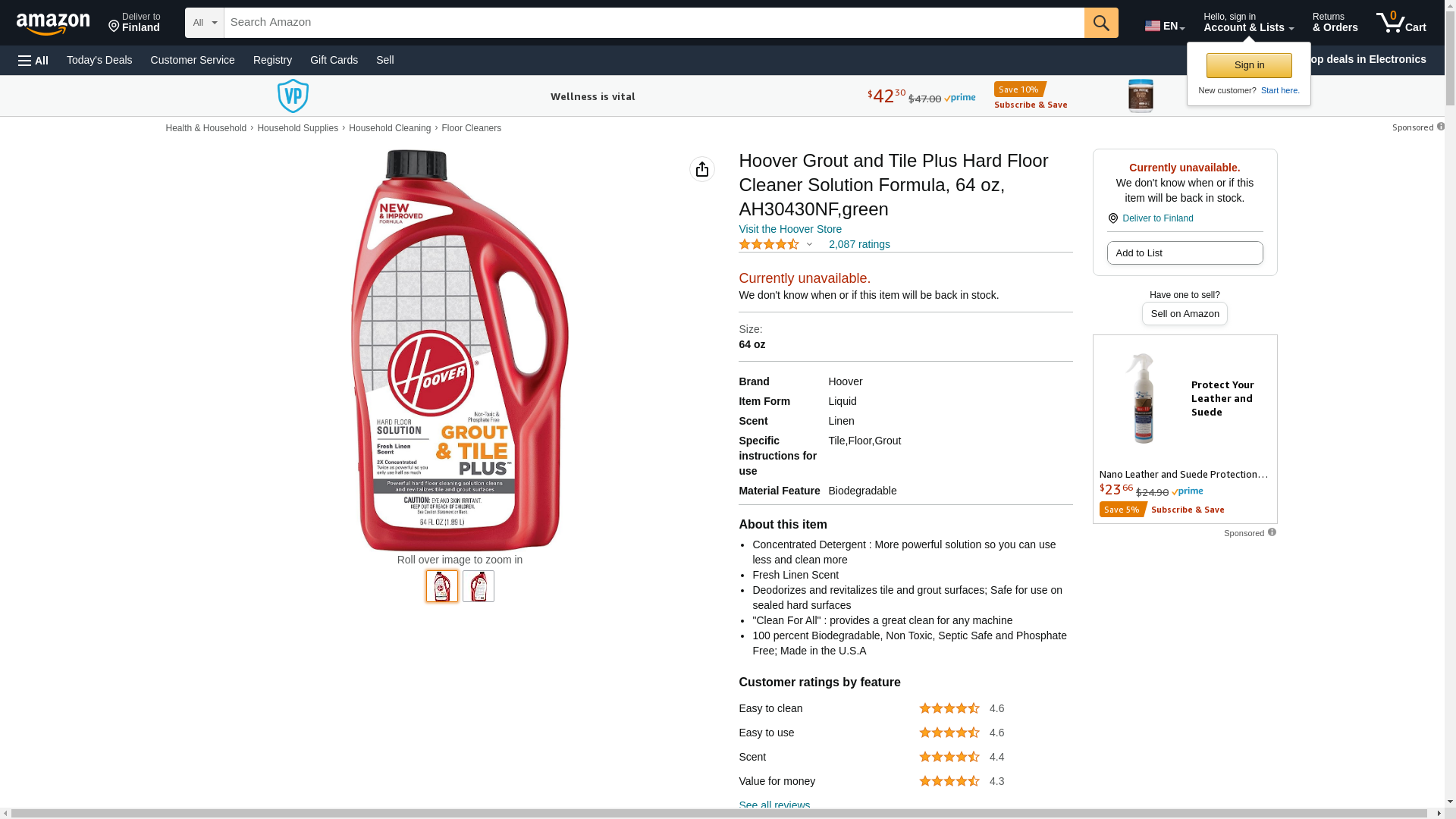The width and height of the screenshot is (1456, 819).
Task: Go to Customer Service in the navigation bar
Action: click(x=193, y=60)
